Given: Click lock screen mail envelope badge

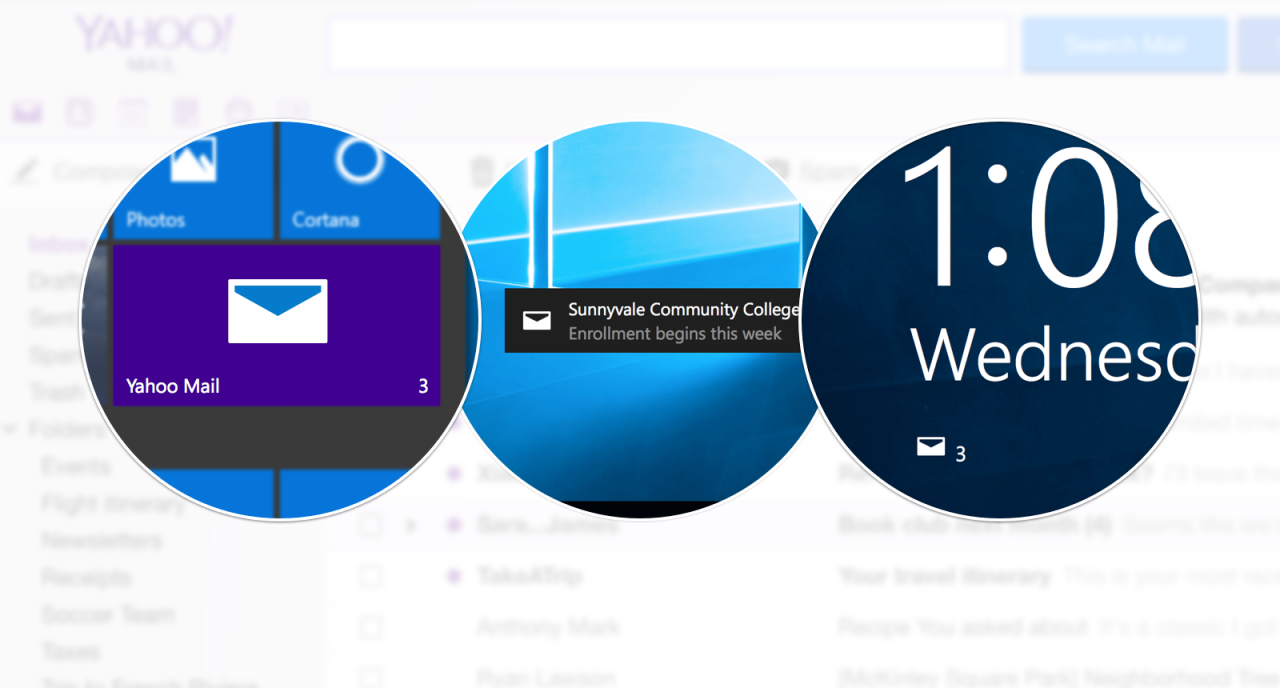Looking at the screenshot, I should click(931, 447).
